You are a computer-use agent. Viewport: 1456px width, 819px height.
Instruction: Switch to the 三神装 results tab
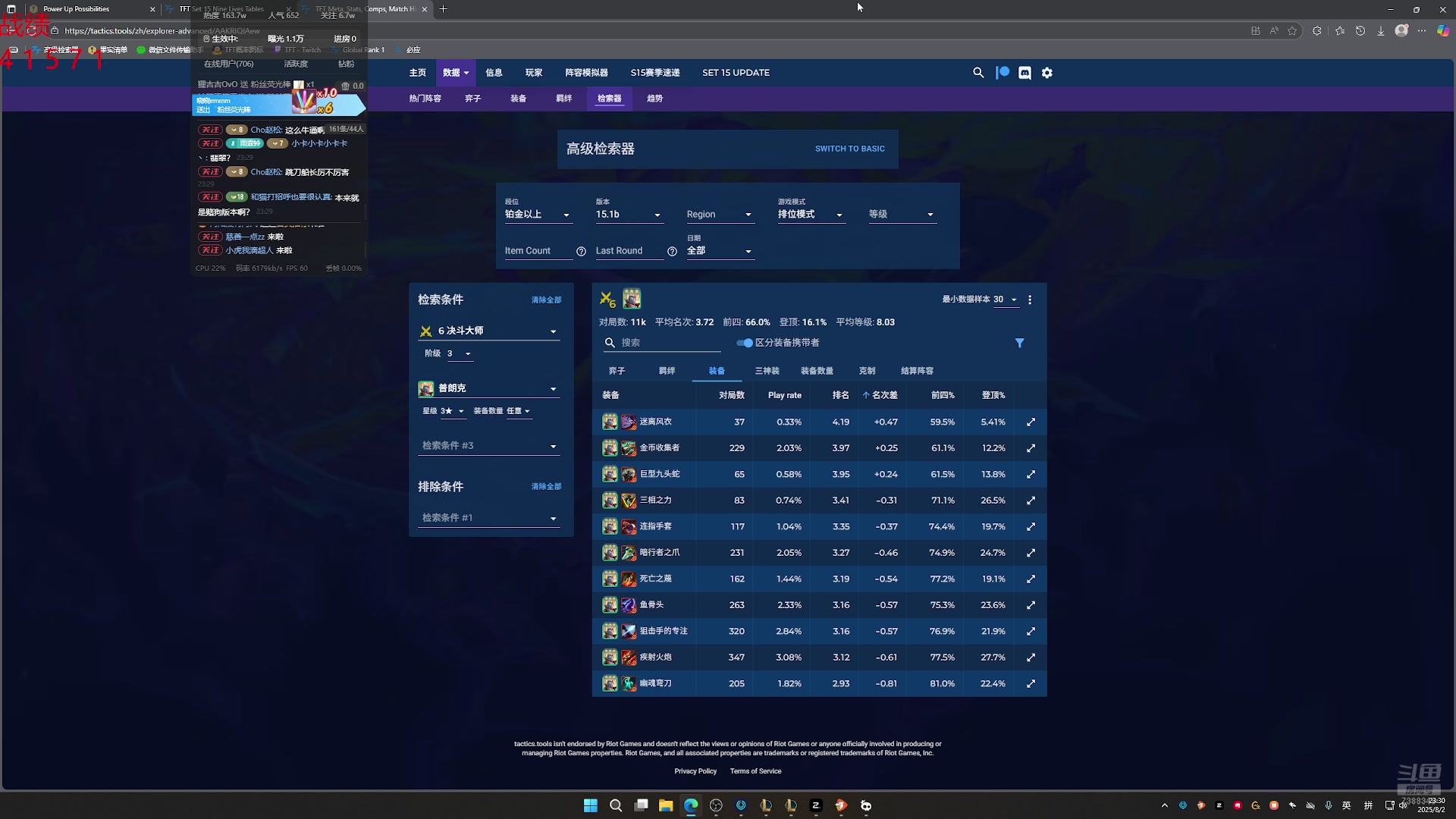[x=767, y=371]
